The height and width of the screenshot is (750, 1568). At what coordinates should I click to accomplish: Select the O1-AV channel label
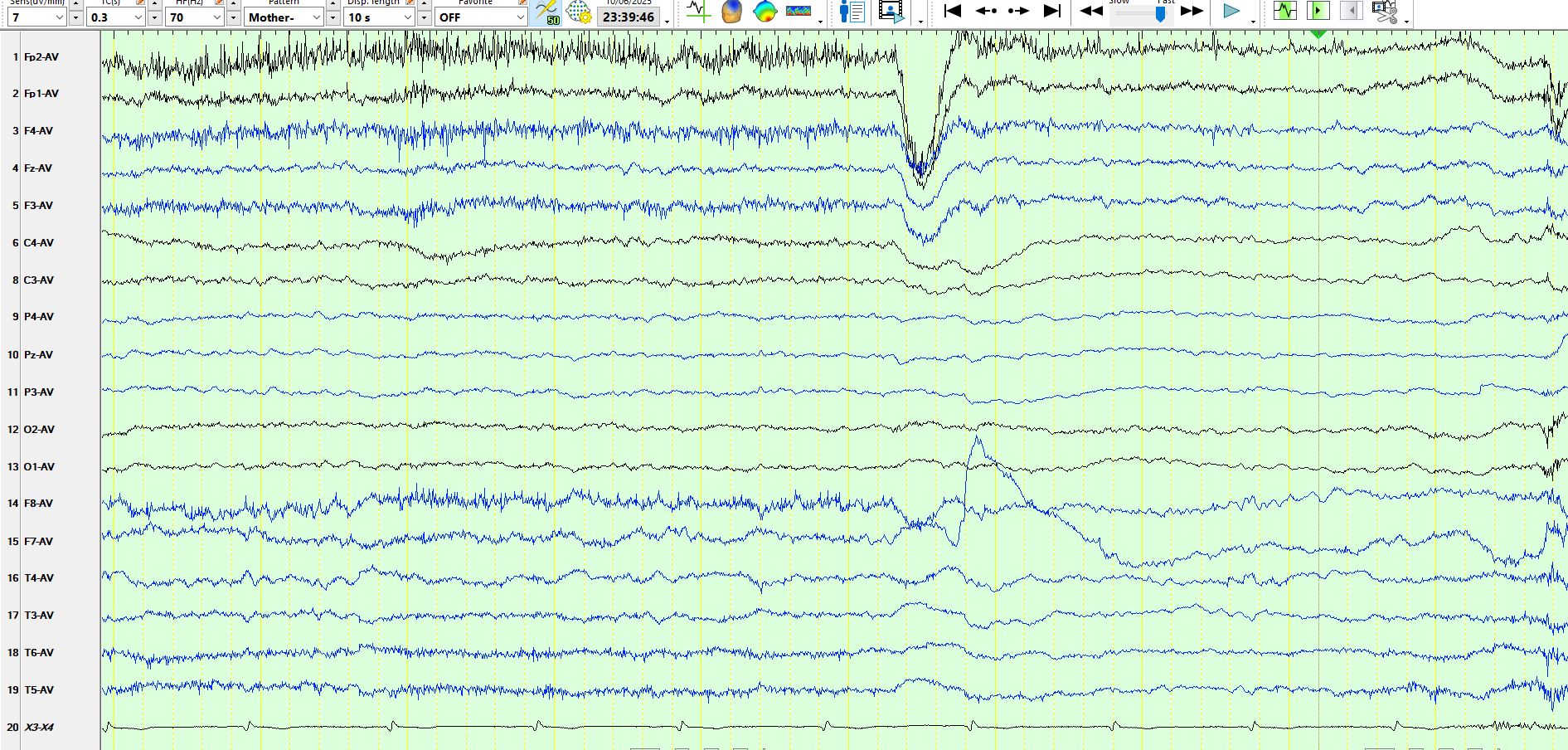tap(40, 467)
